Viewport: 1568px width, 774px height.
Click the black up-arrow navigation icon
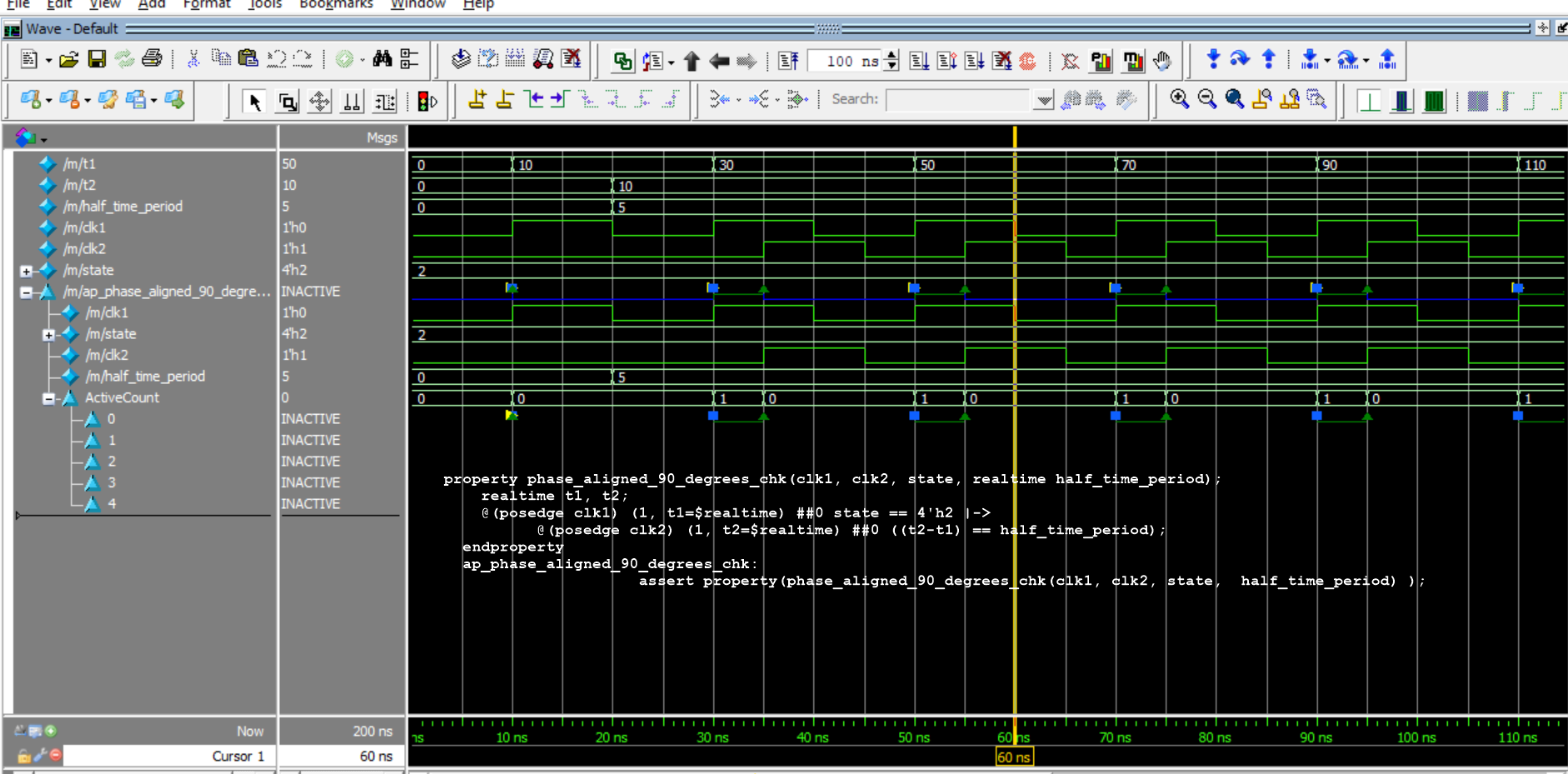coord(692,61)
